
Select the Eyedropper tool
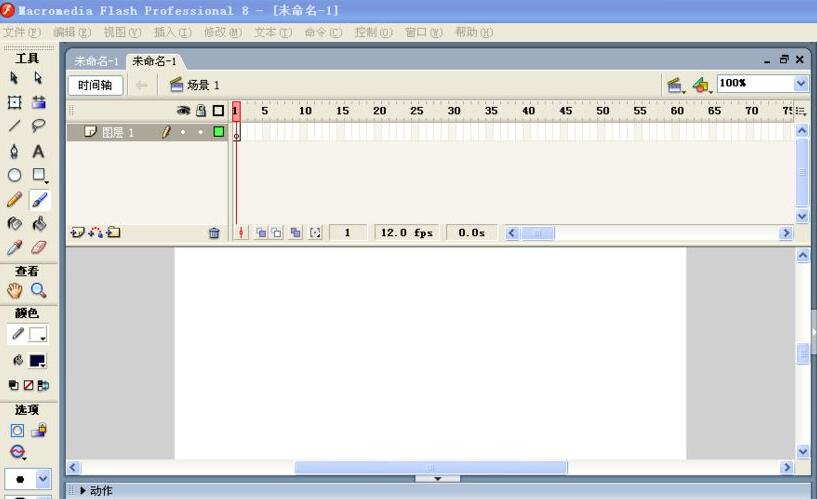14,247
